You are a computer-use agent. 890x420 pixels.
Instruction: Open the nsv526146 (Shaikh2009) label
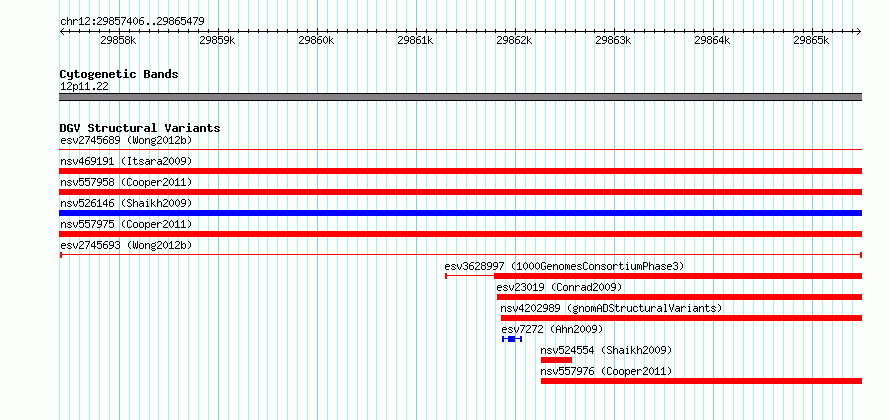point(126,203)
